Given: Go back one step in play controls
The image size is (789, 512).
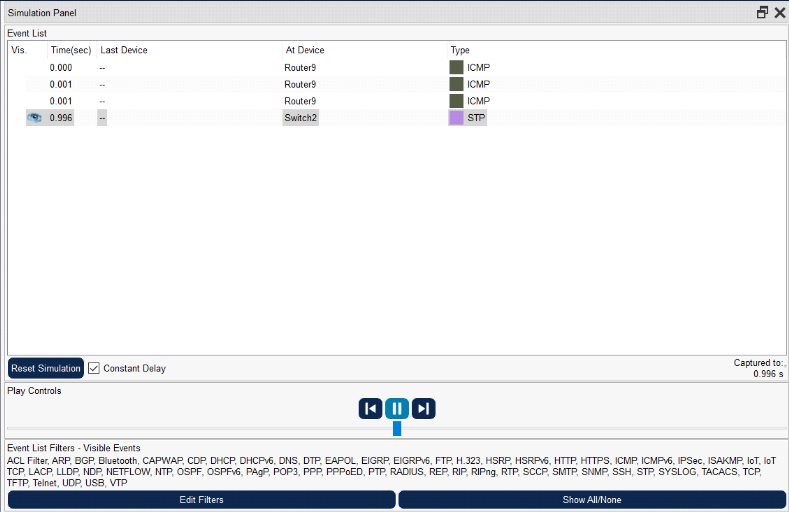Looking at the screenshot, I should tap(370, 408).
